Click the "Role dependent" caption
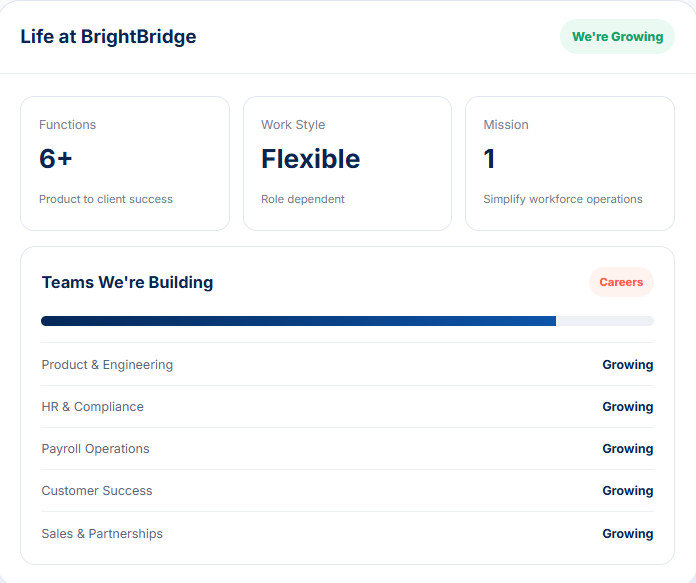This screenshot has width=696, height=583. 303,199
